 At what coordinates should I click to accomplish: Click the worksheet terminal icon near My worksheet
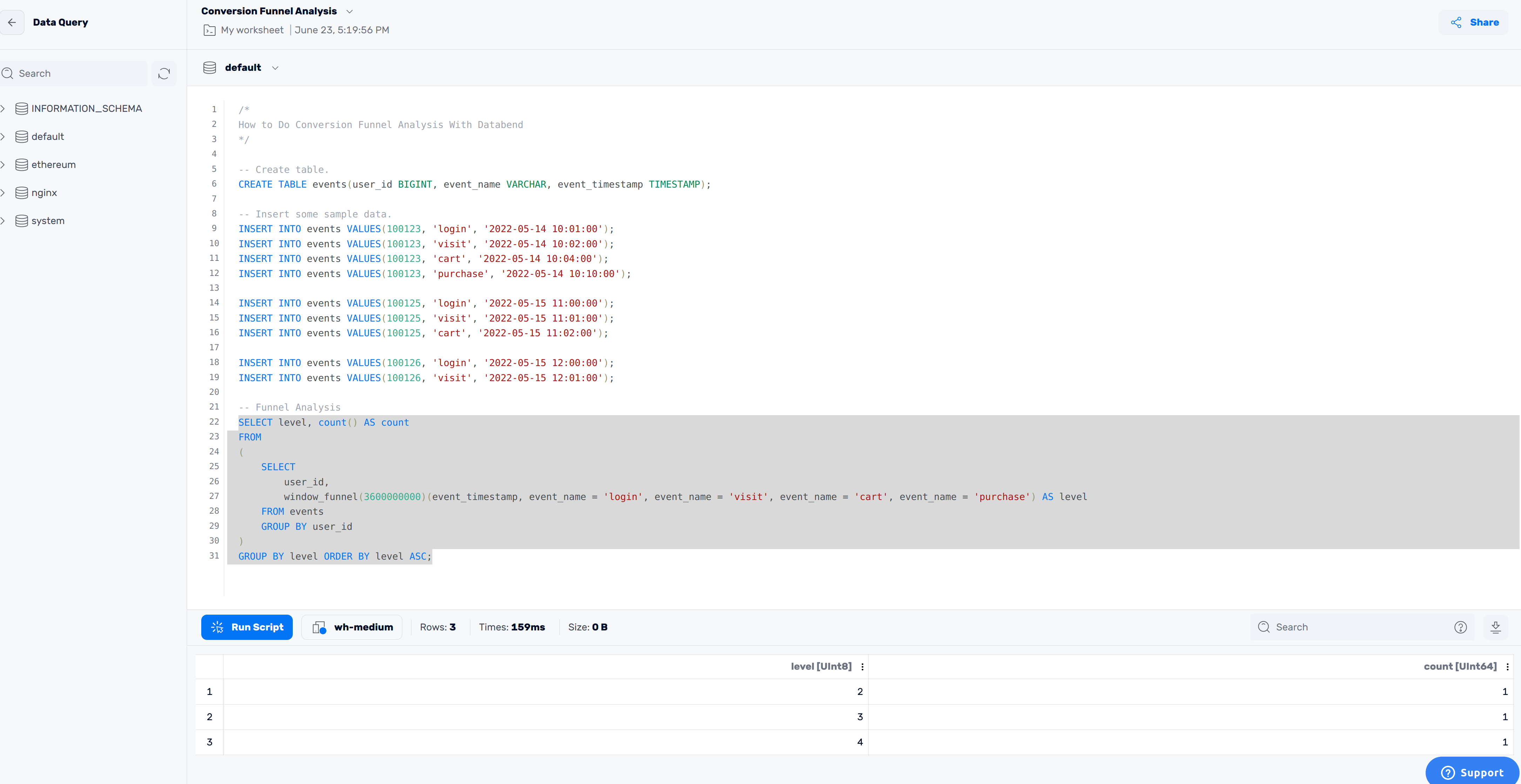coord(210,30)
